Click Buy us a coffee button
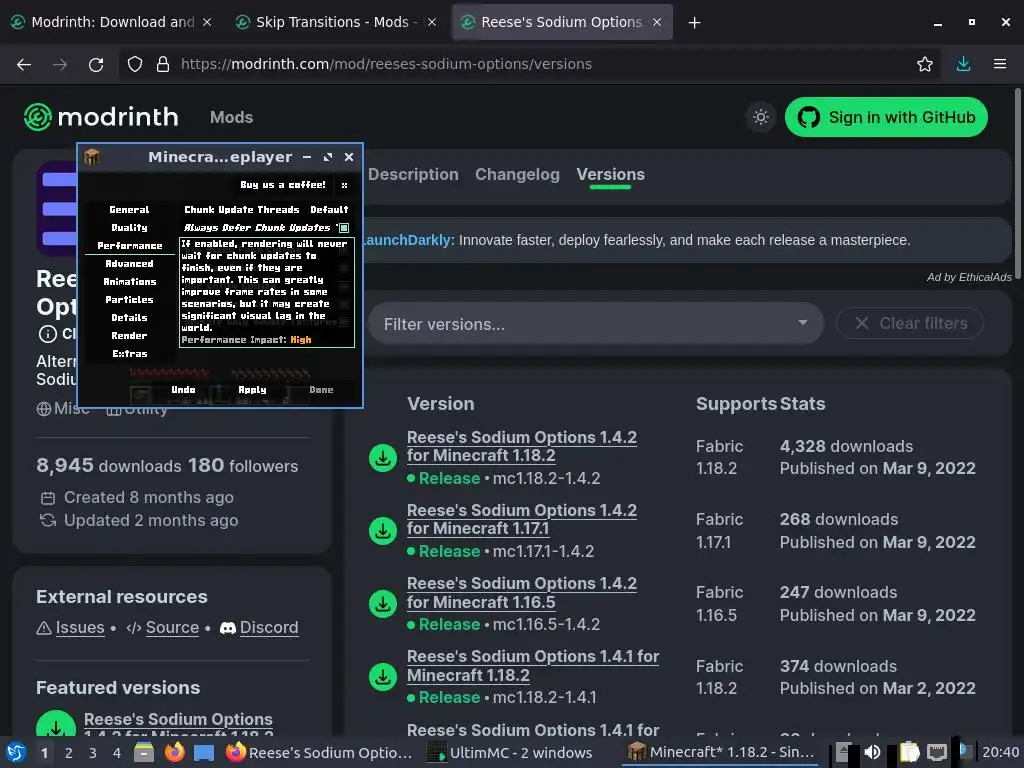 point(283,185)
